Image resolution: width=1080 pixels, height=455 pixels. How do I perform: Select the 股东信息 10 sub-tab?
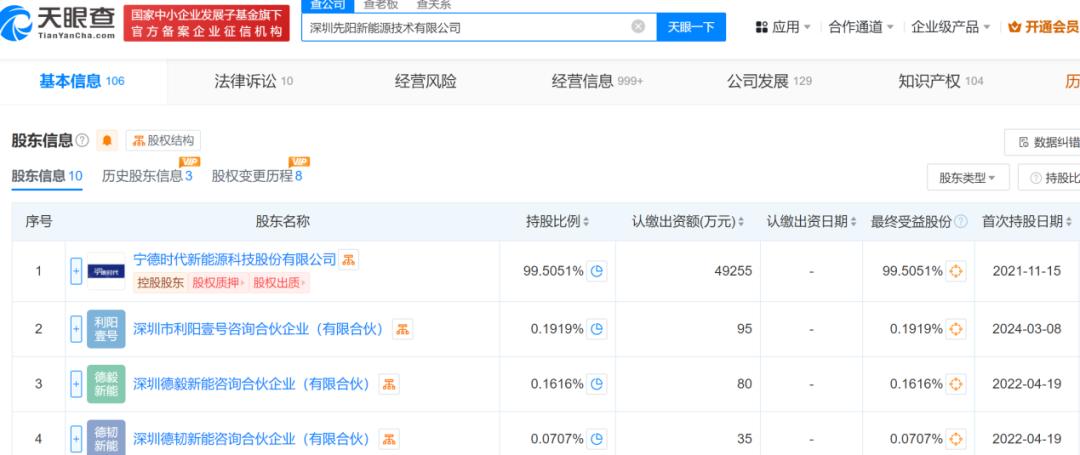[47, 176]
